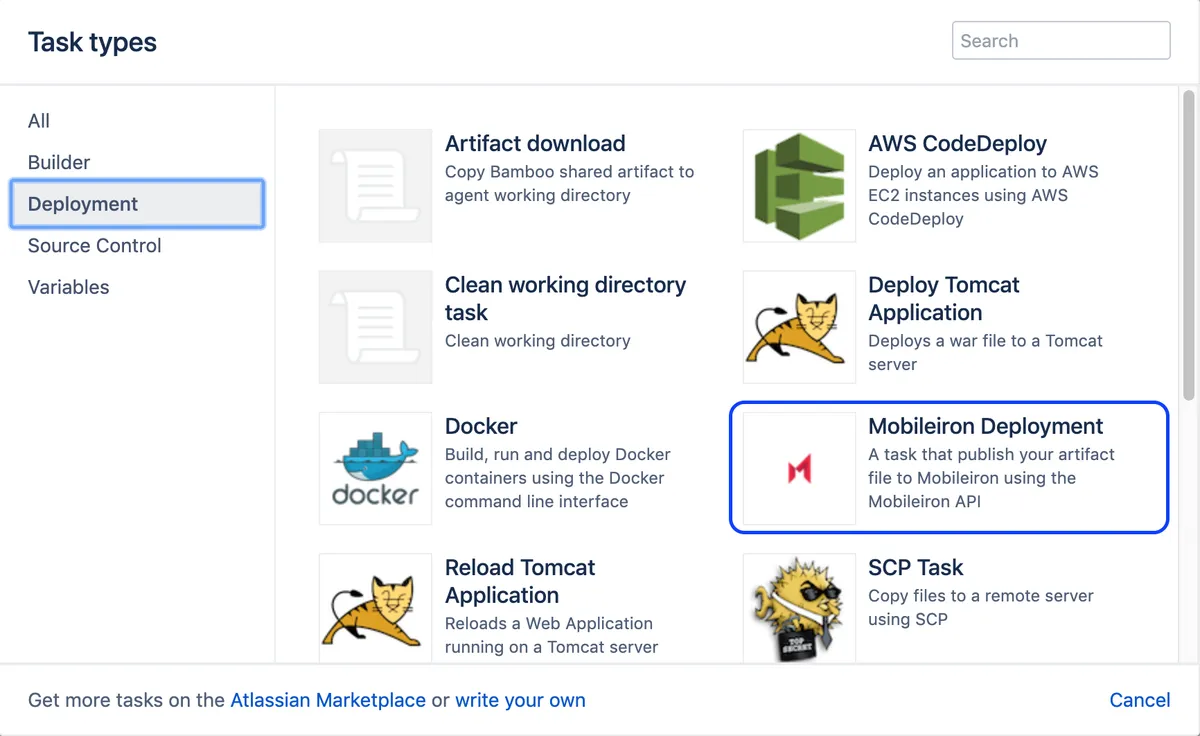Select the Docker whale icon

tap(375, 468)
